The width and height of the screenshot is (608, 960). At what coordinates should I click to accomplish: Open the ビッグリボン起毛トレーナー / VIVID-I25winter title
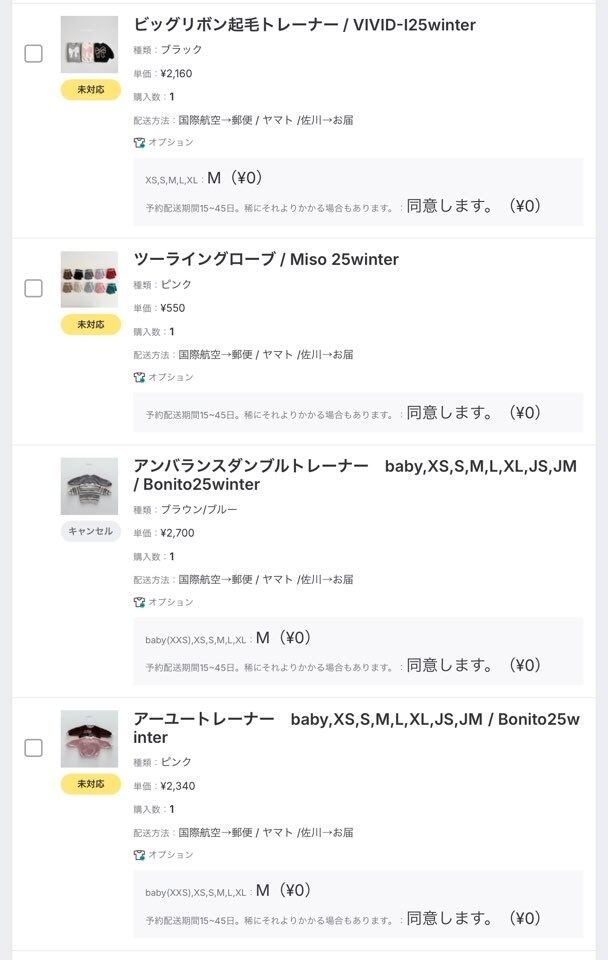point(304,25)
